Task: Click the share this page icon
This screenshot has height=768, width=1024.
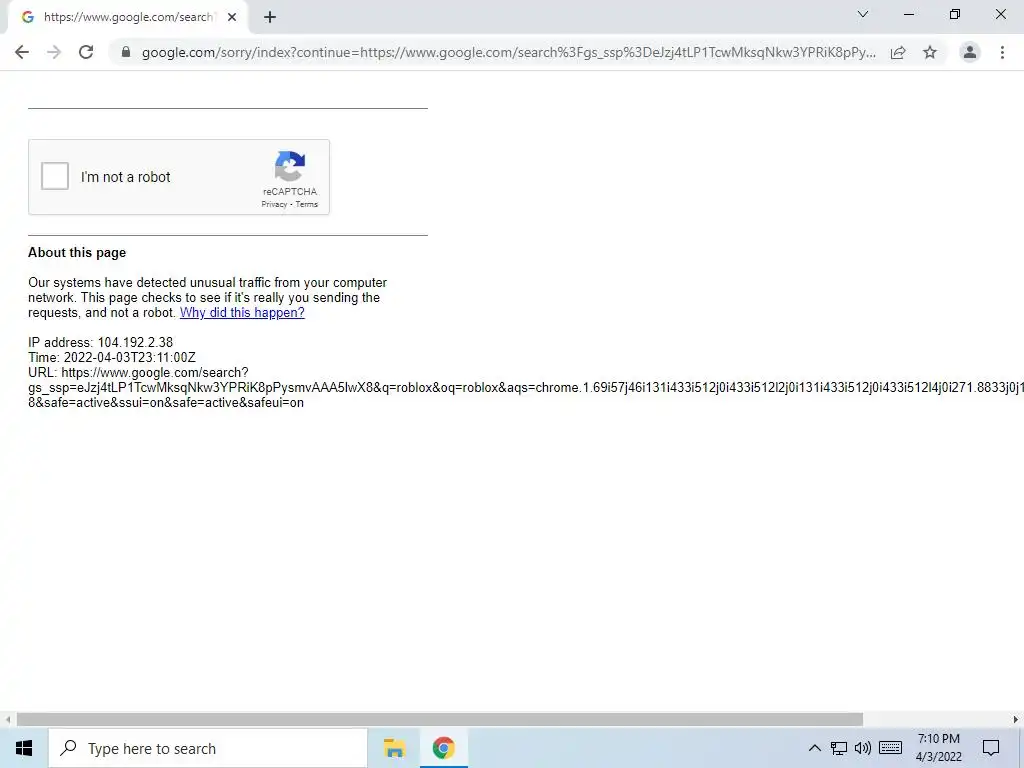Action: [x=898, y=52]
